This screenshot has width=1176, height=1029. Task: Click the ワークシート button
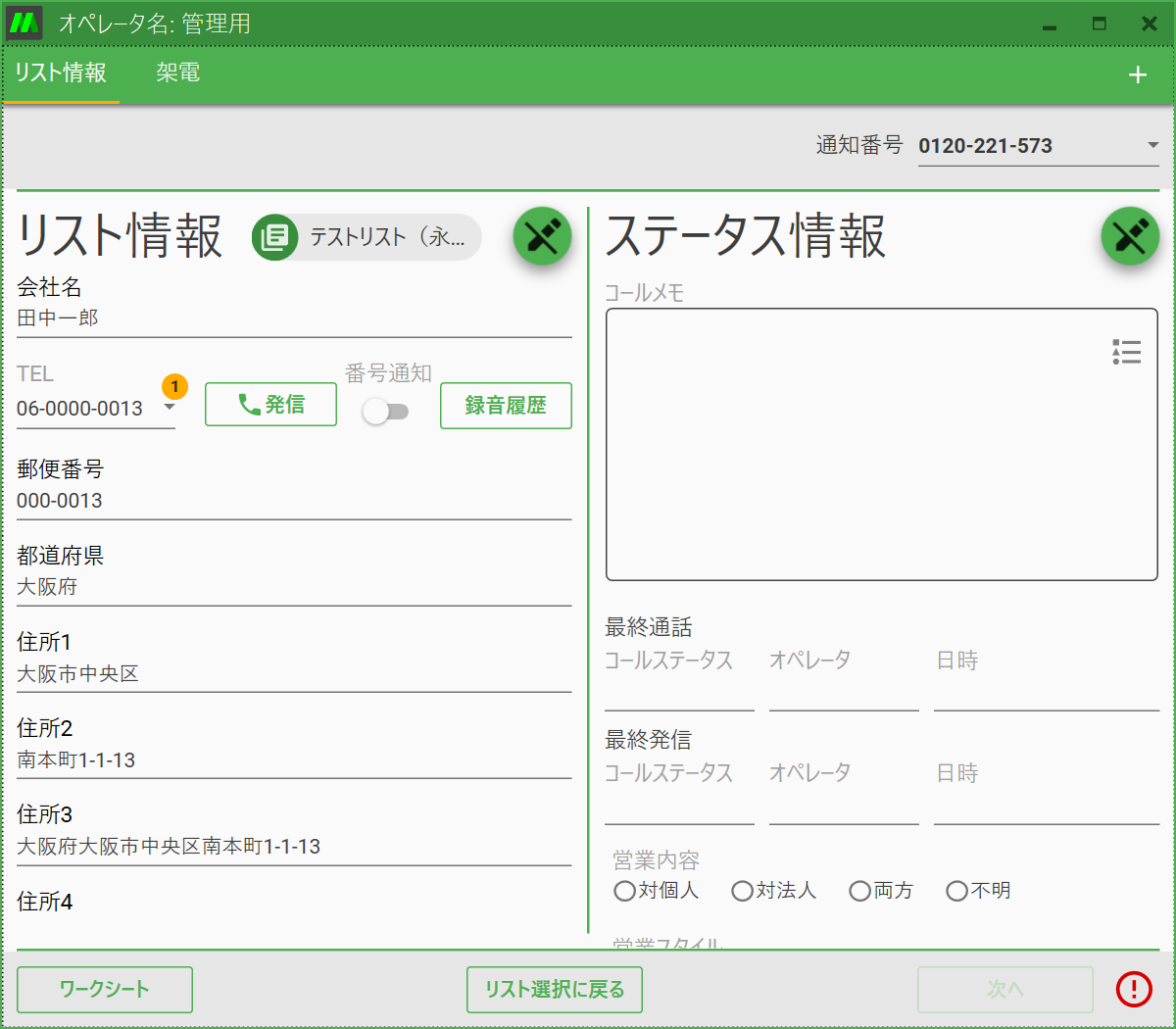point(104,989)
